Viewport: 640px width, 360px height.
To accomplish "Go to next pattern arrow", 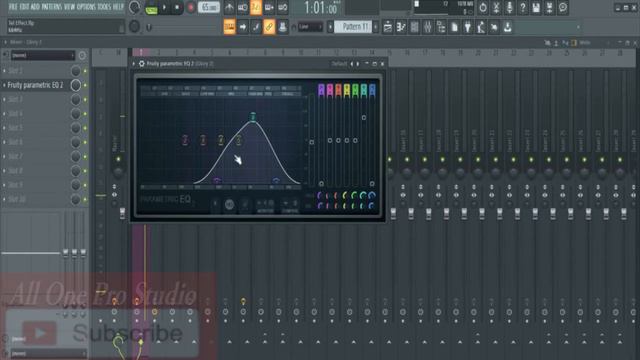I will [x=376, y=27].
